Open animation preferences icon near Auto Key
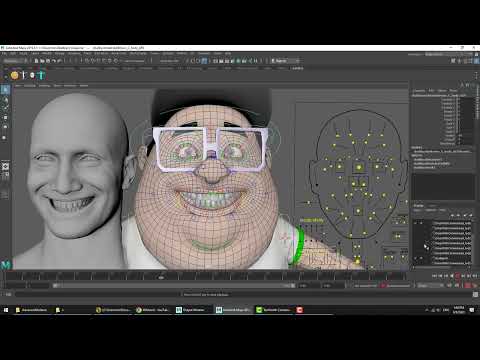Screen dimensions: 480x360 click(x=475, y=286)
